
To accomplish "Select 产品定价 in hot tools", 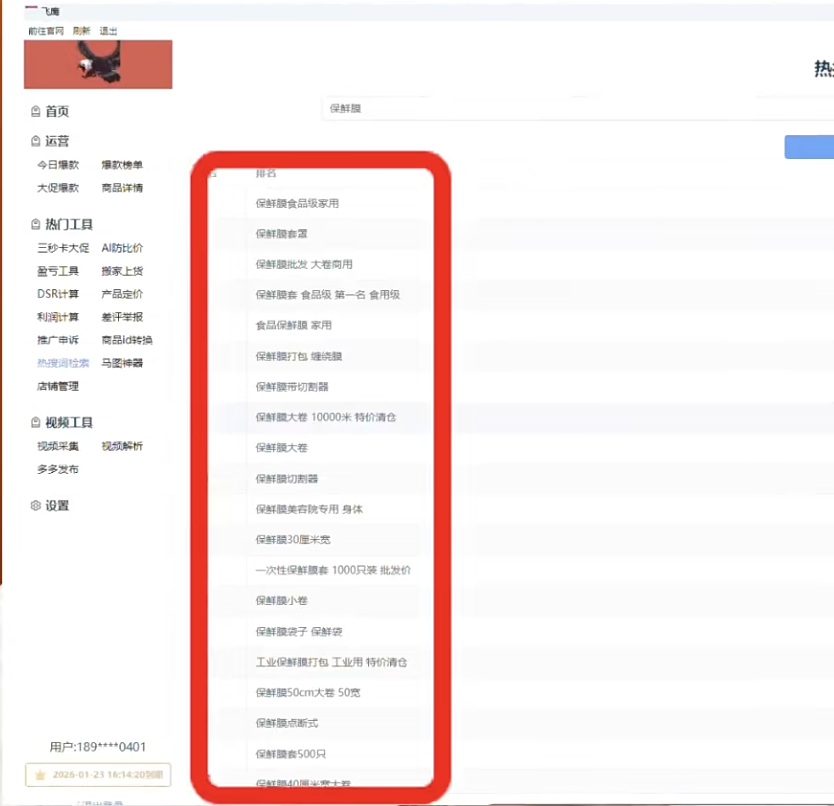I will [122, 294].
